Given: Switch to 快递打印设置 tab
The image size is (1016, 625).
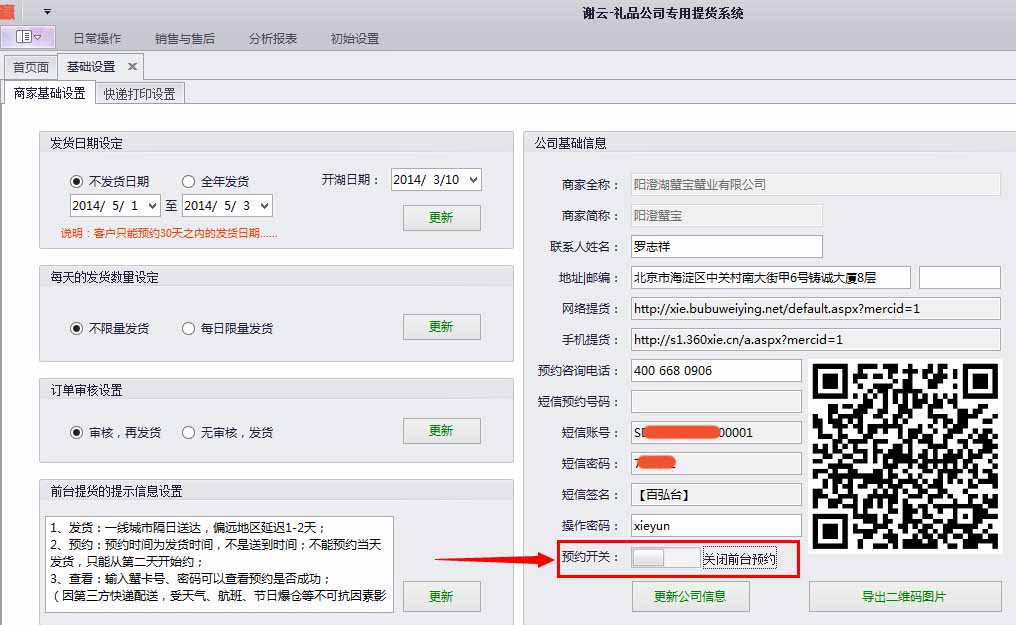Looking at the screenshot, I should tap(139, 94).
